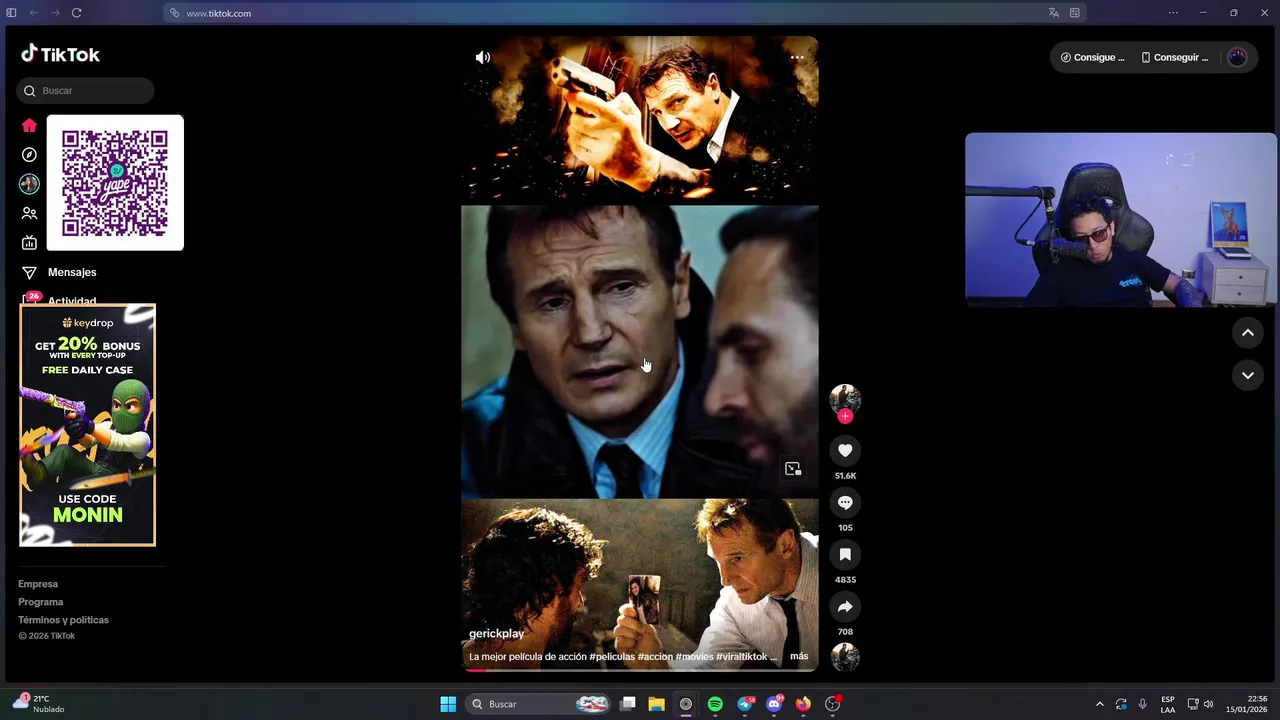The image size is (1280, 720).
Task: Share the video with the arrow icon
Action: [845, 607]
